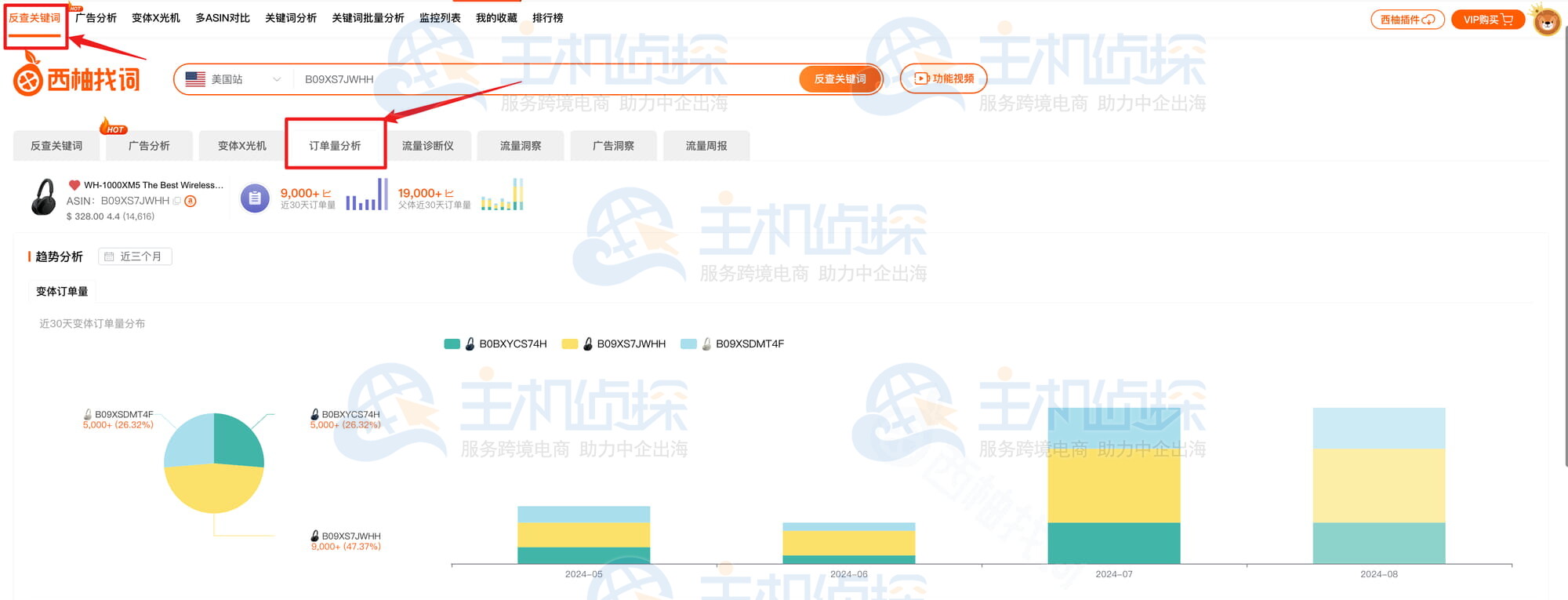
Task: Click the price text $ 328.00
Action: click(85, 216)
